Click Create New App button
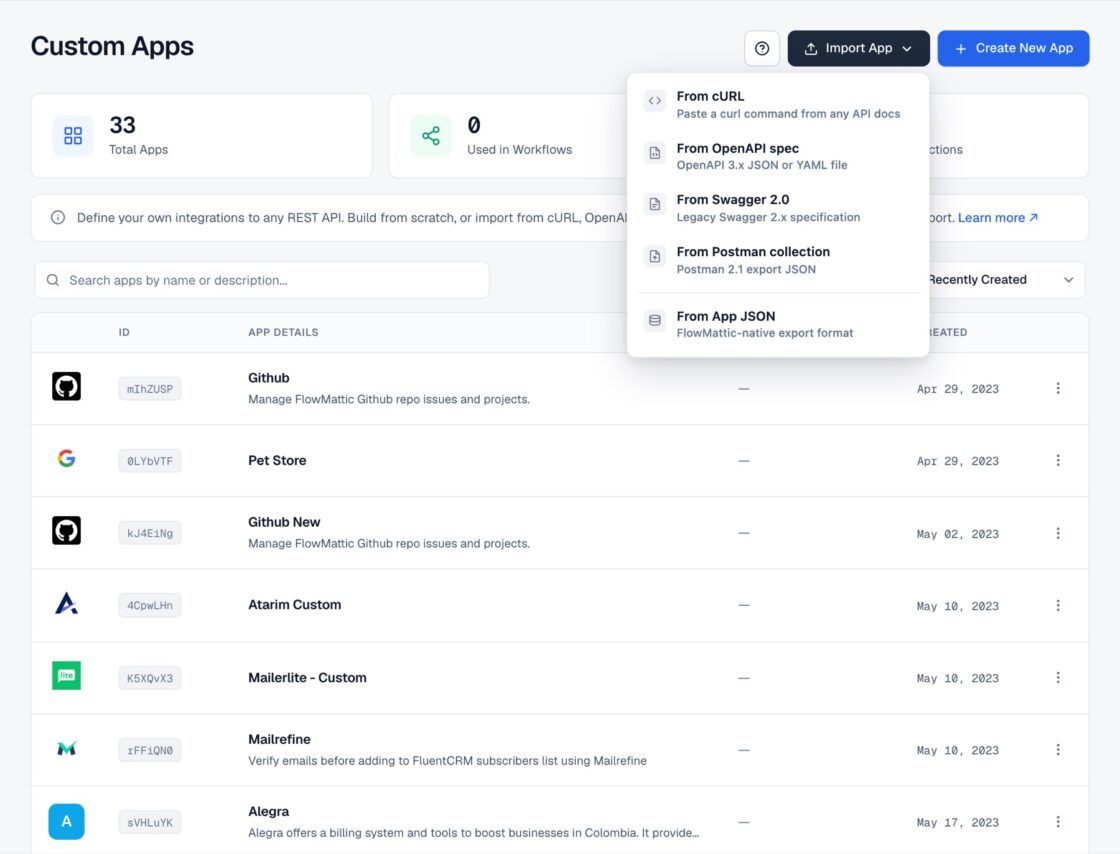 (1013, 49)
